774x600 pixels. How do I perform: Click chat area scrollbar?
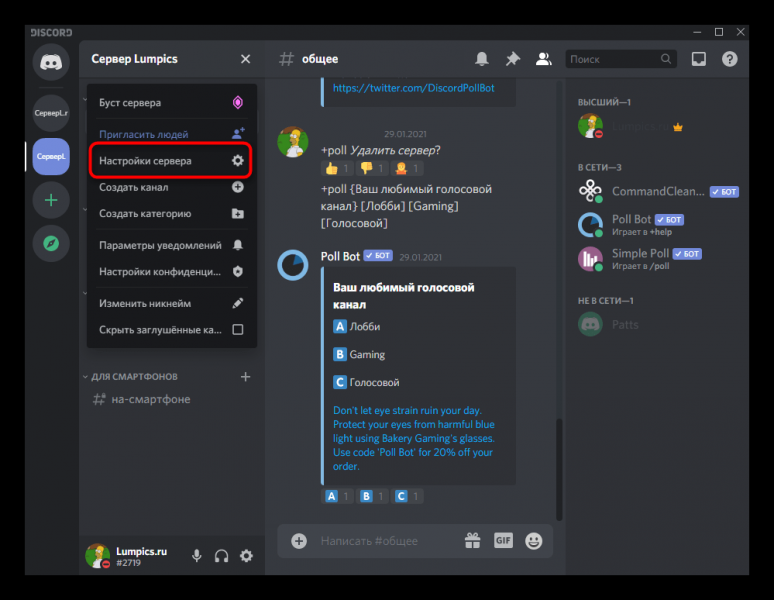coord(559,469)
